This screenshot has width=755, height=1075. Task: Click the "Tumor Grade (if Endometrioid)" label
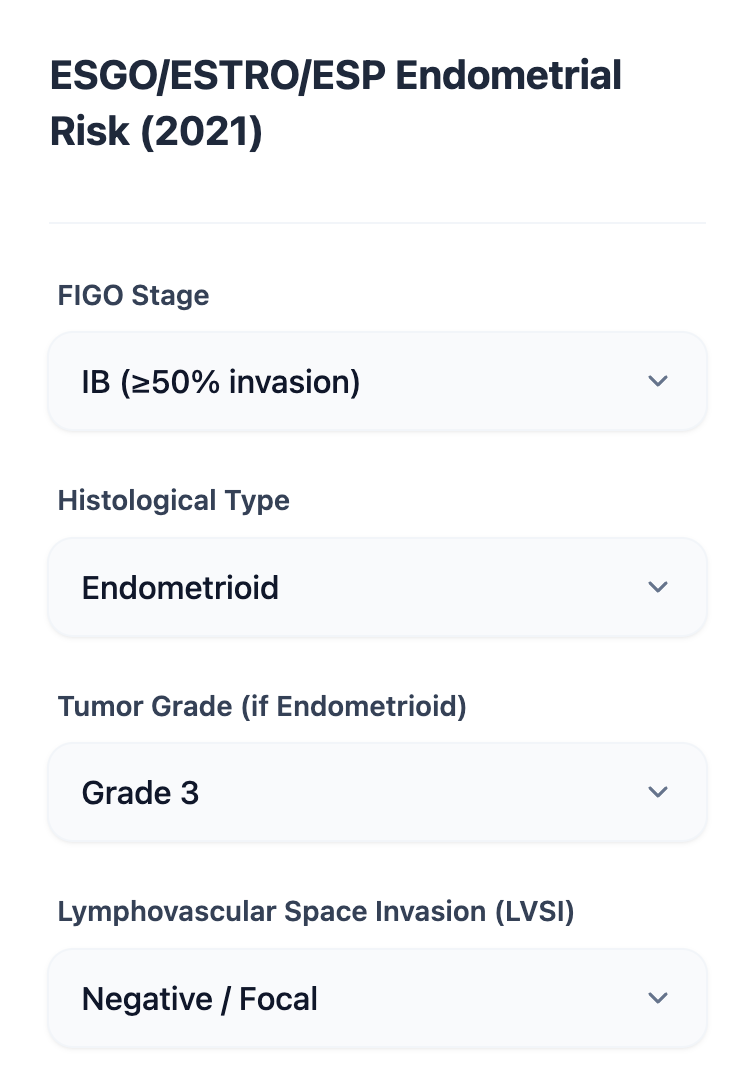(x=262, y=706)
